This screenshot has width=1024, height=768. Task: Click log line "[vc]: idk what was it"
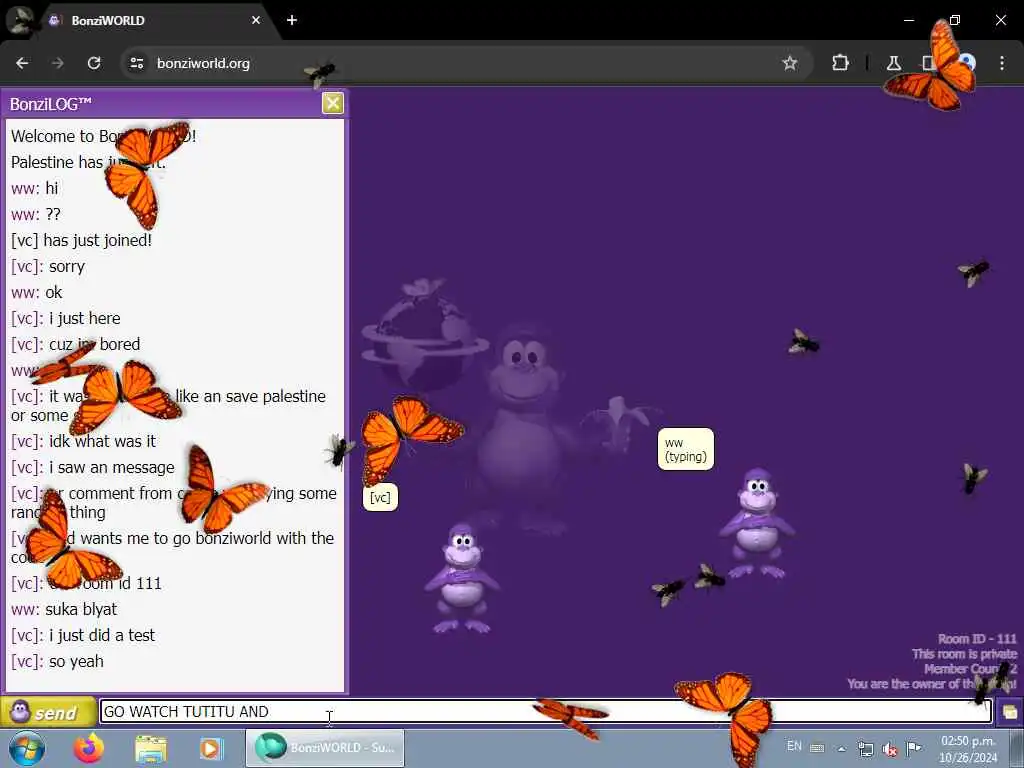click(x=84, y=441)
